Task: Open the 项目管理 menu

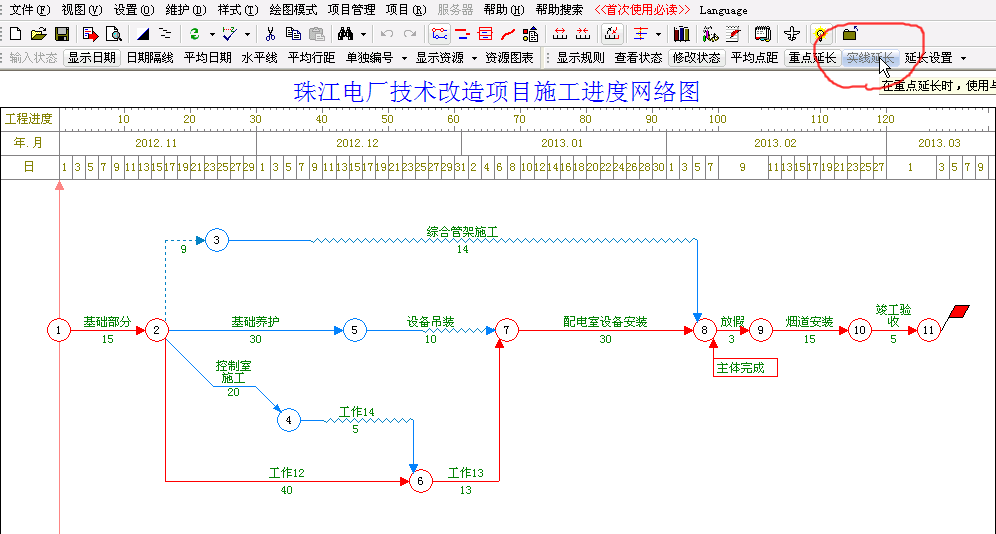Action: (351, 10)
